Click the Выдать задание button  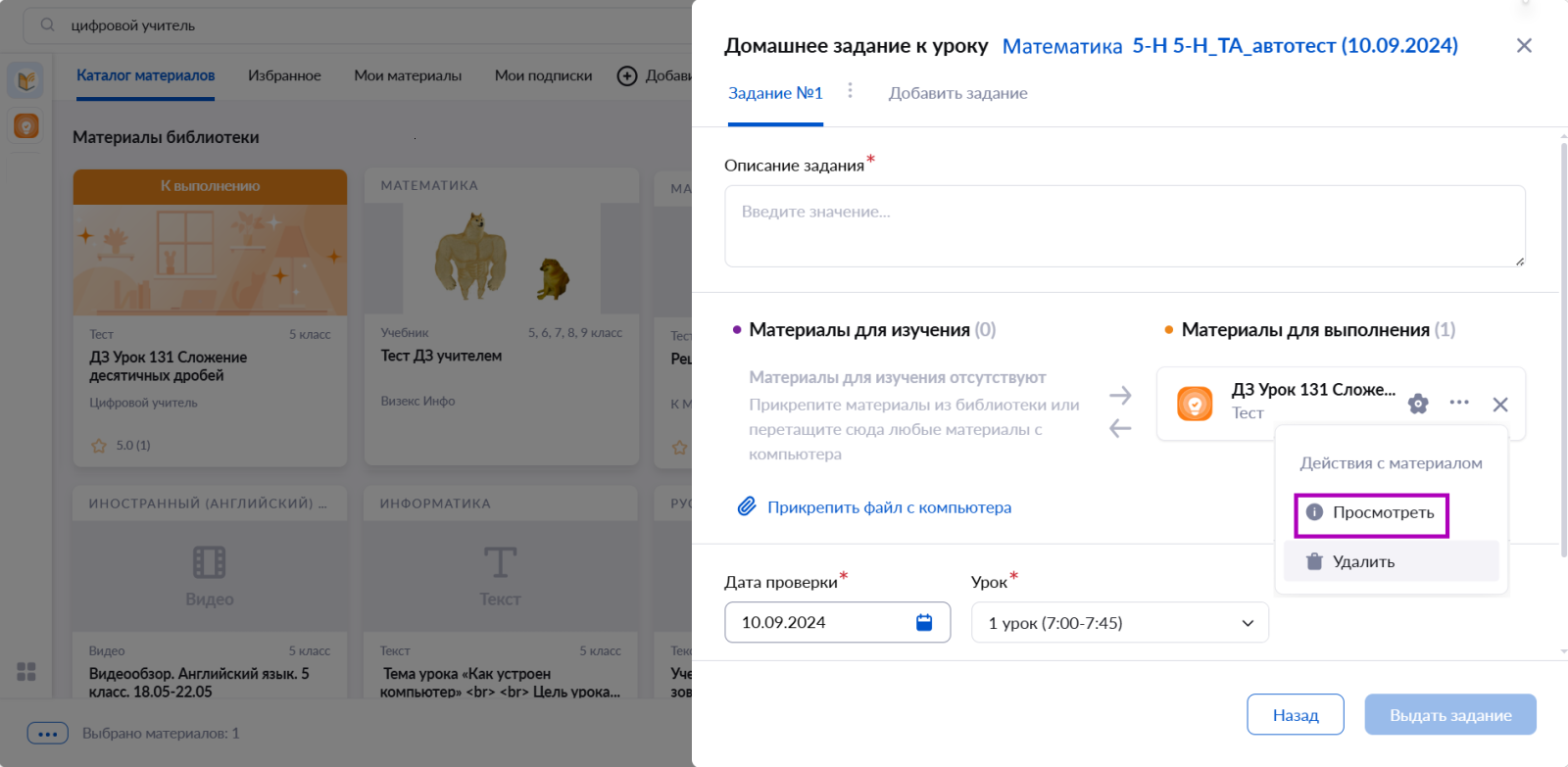[1450, 715]
